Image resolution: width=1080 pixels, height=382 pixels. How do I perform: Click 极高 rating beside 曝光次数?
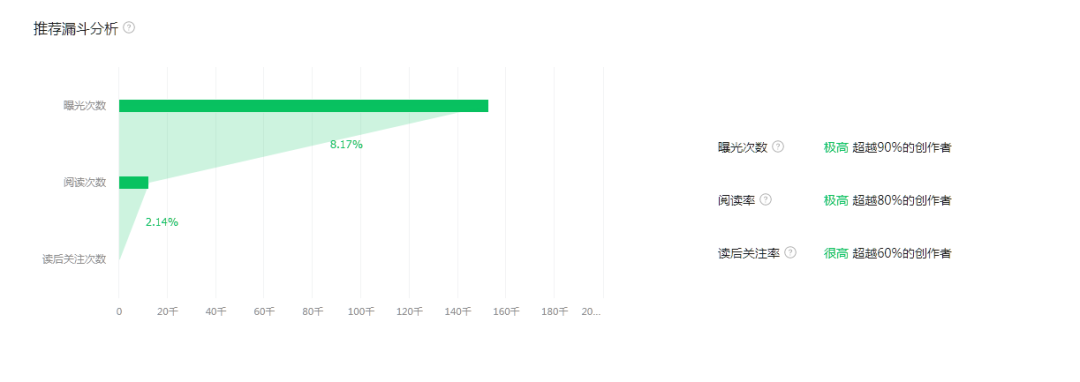click(x=835, y=147)
